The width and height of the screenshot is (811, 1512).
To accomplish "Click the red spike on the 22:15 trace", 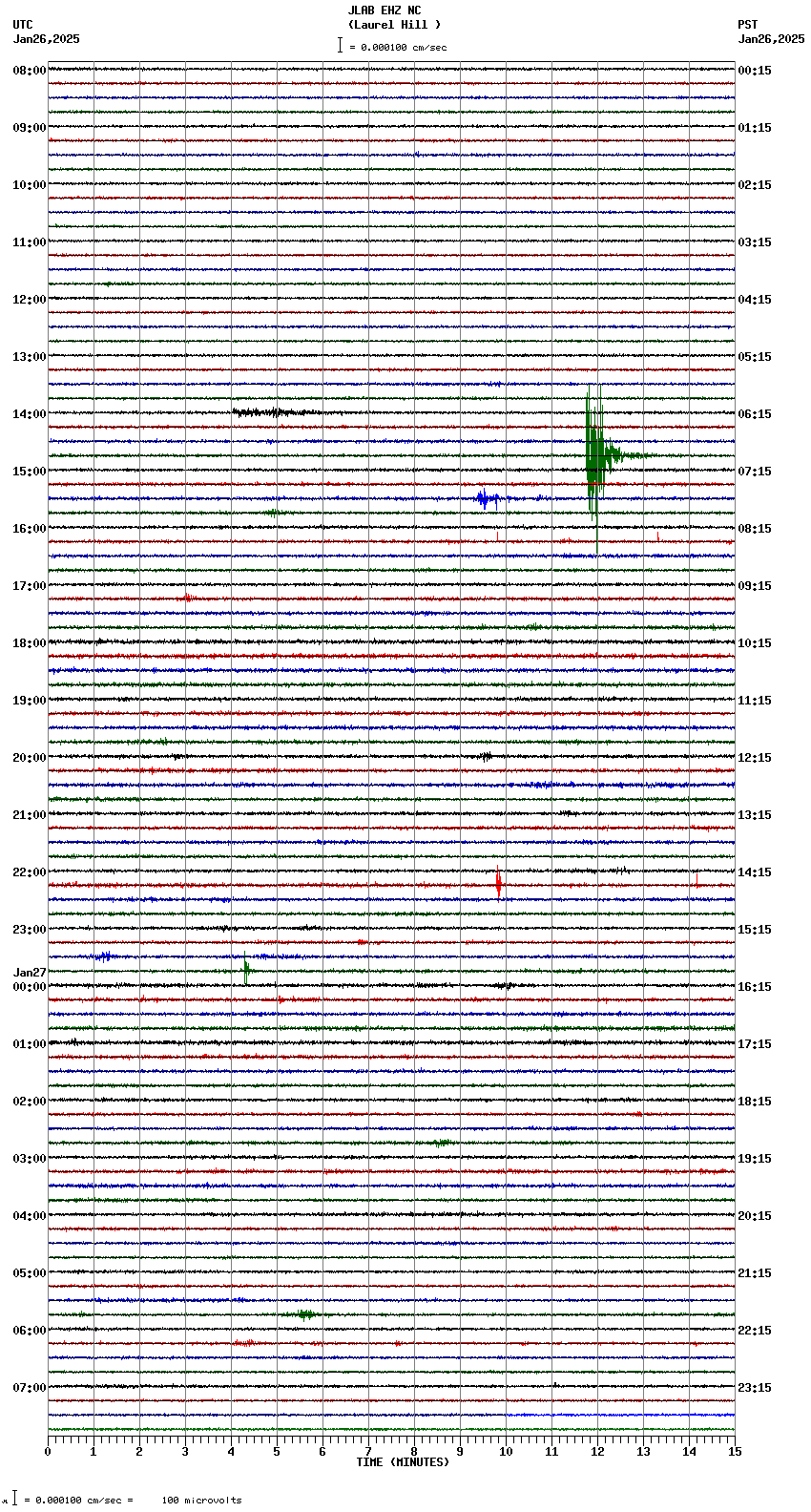I will point(498,884).
